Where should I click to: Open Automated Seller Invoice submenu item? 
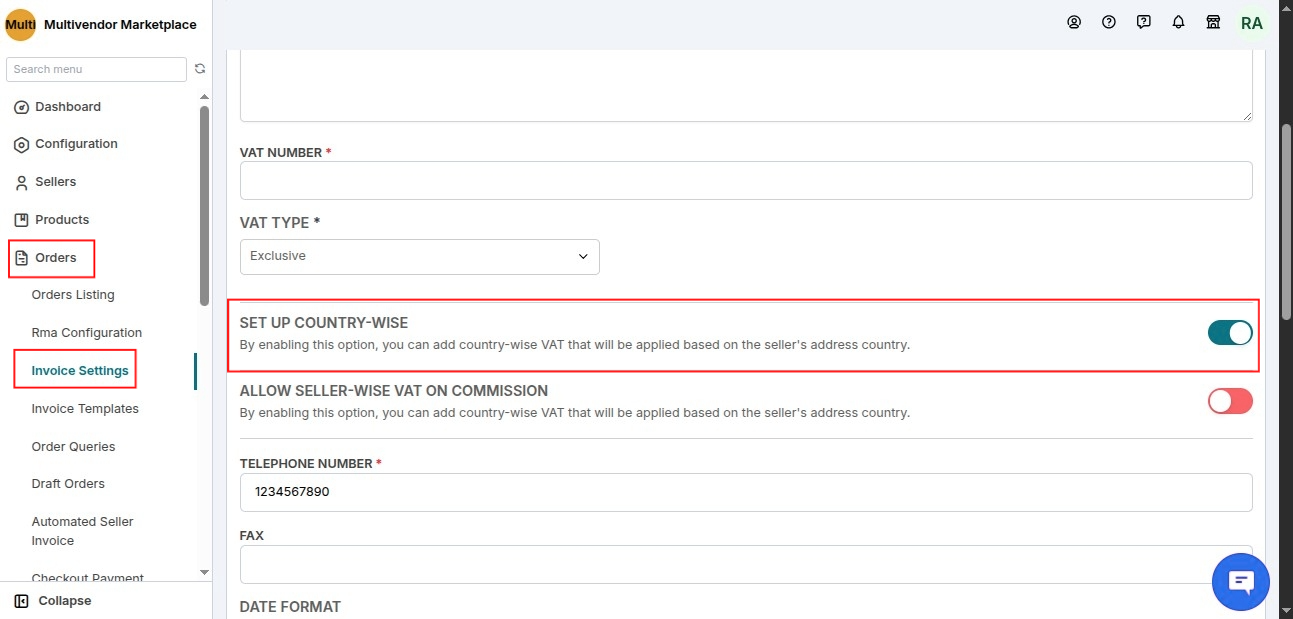82,531
